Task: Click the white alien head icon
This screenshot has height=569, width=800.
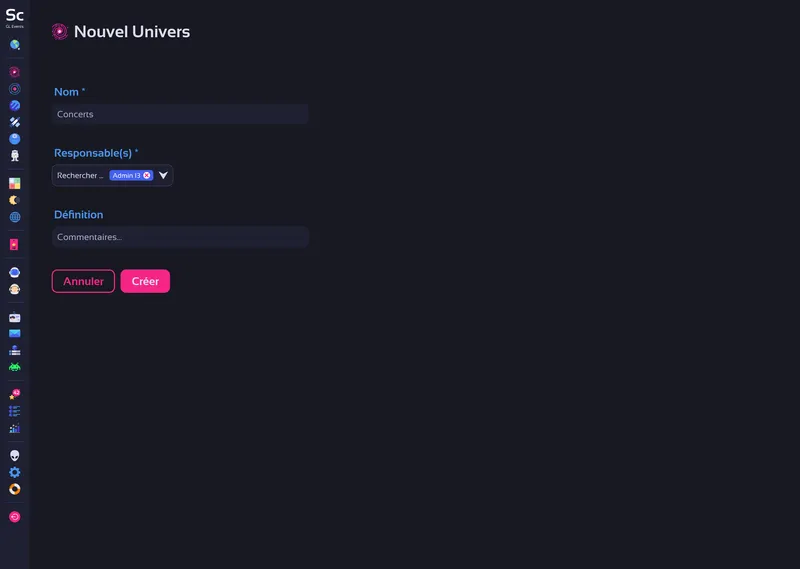Action: pos(15,455)
